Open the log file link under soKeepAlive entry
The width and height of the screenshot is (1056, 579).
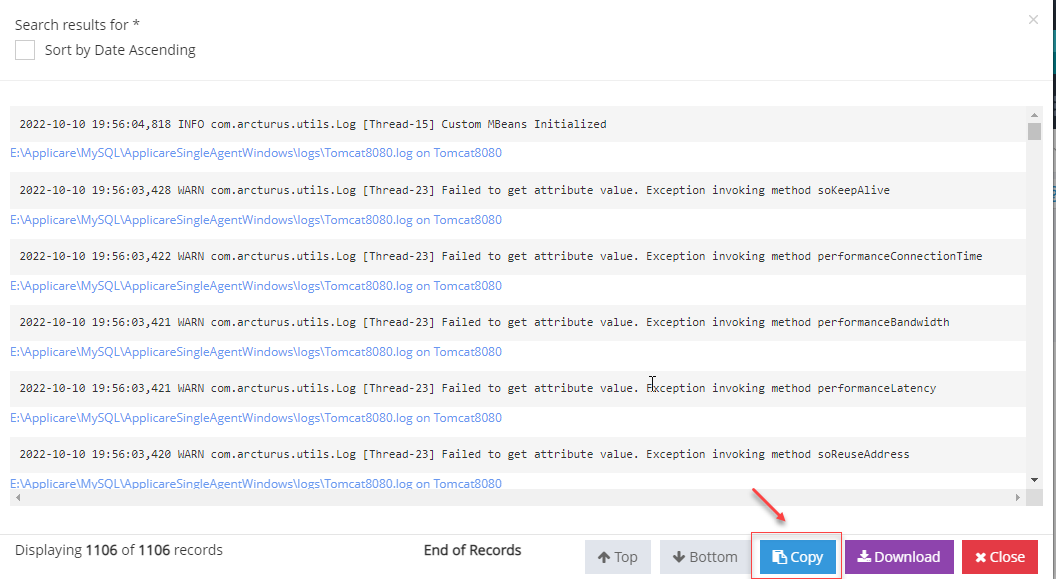click(256, 220)
